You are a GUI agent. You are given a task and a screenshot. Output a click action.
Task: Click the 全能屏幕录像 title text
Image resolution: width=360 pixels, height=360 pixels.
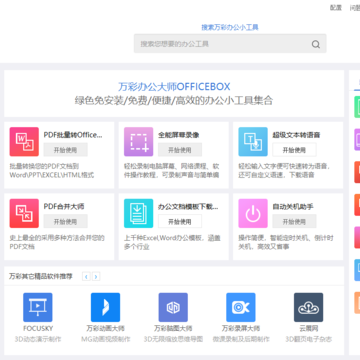(178, 135)
